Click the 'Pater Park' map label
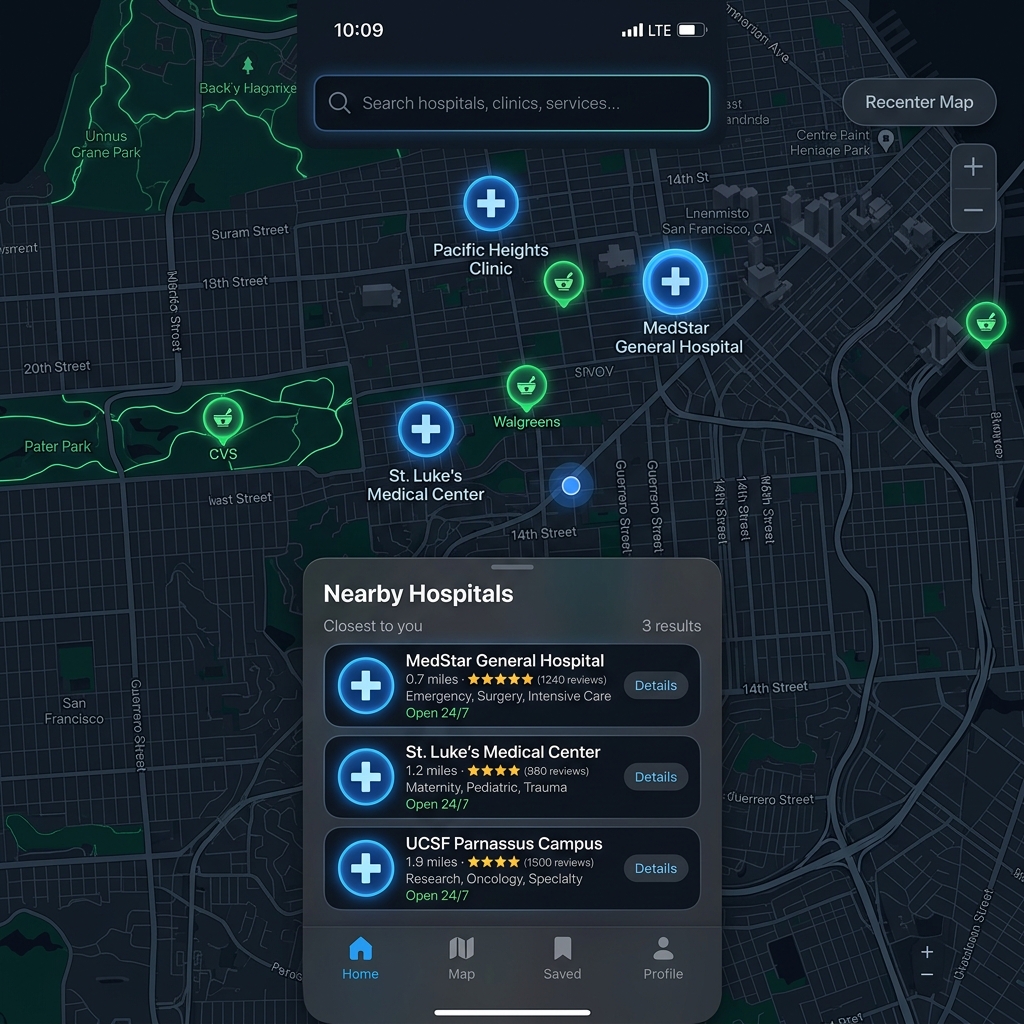 (57, 446)
